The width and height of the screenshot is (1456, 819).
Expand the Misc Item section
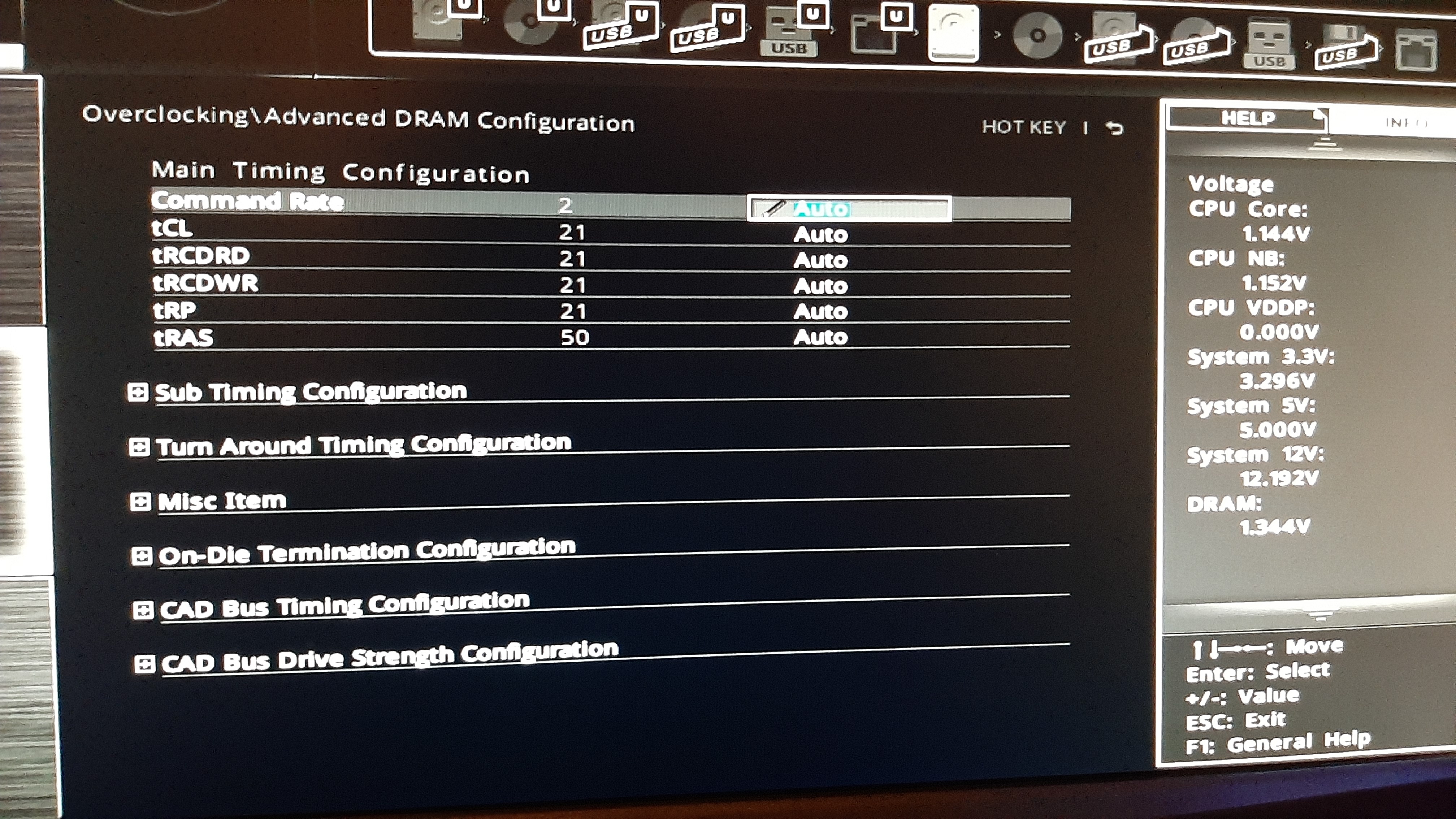click(222, 501)
